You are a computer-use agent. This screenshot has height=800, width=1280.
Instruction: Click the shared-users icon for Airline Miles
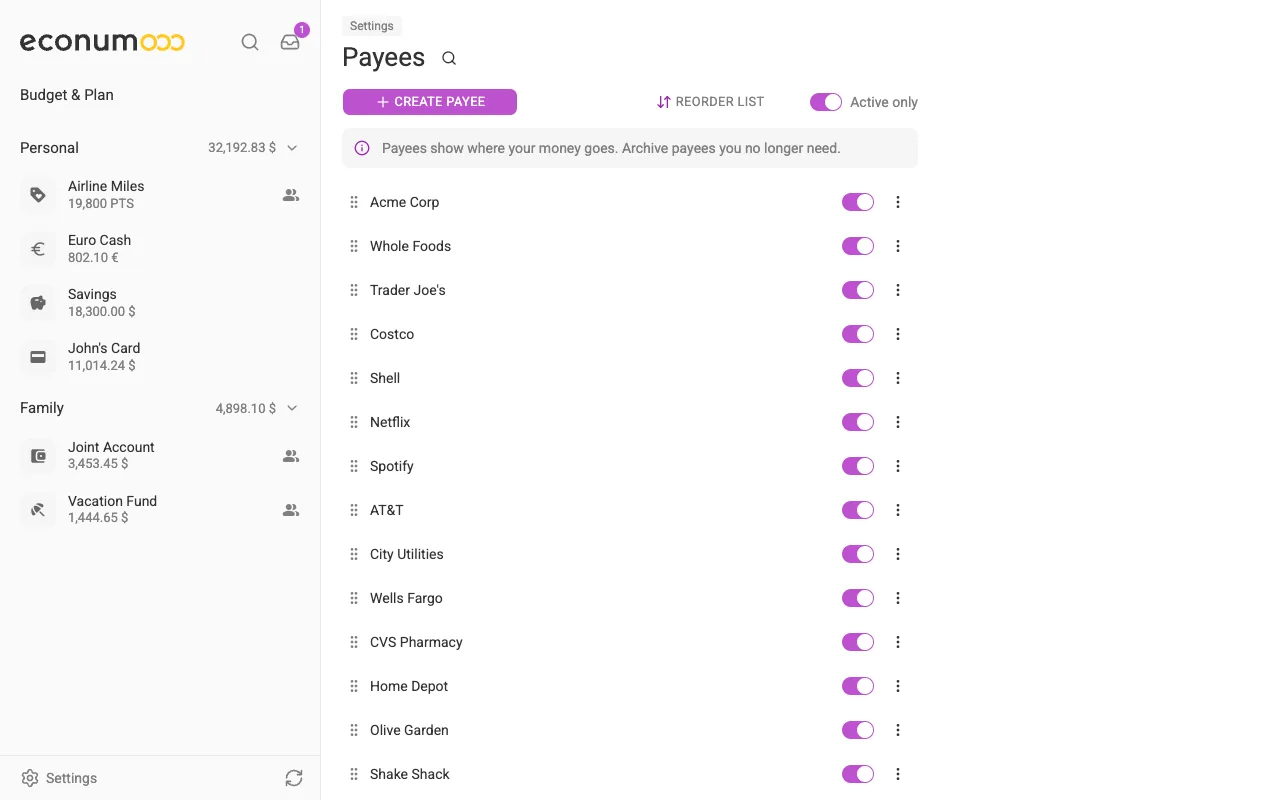pos(291,195)
